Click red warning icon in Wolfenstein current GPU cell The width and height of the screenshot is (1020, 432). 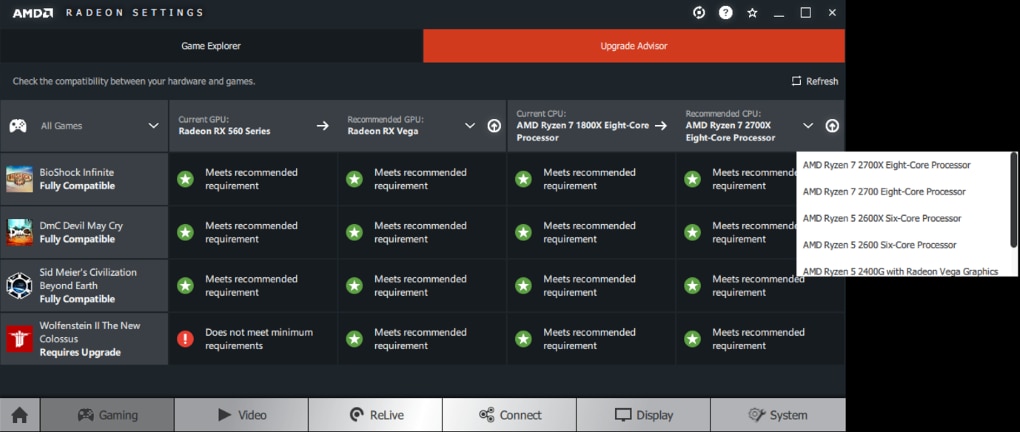185,339
